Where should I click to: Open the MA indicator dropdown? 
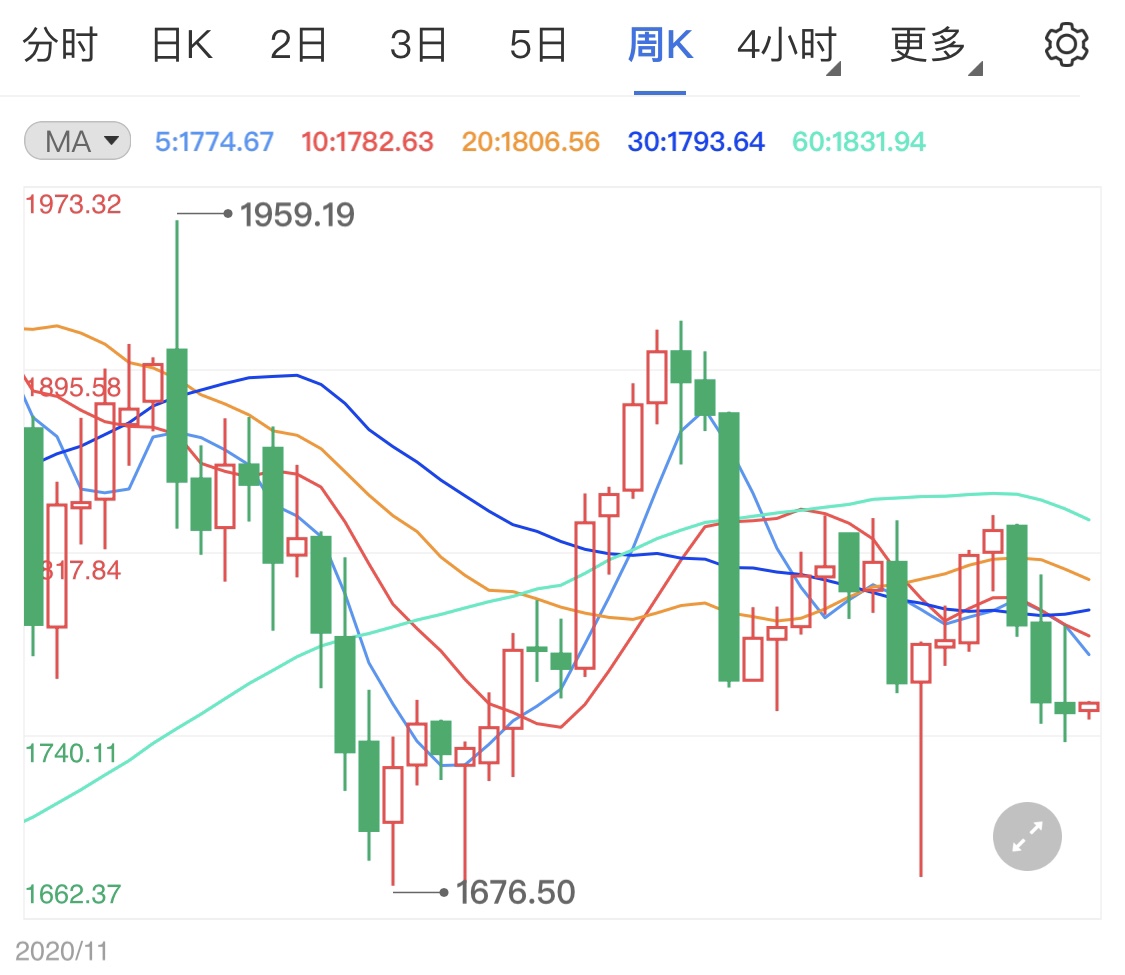[x=77, y=141]
